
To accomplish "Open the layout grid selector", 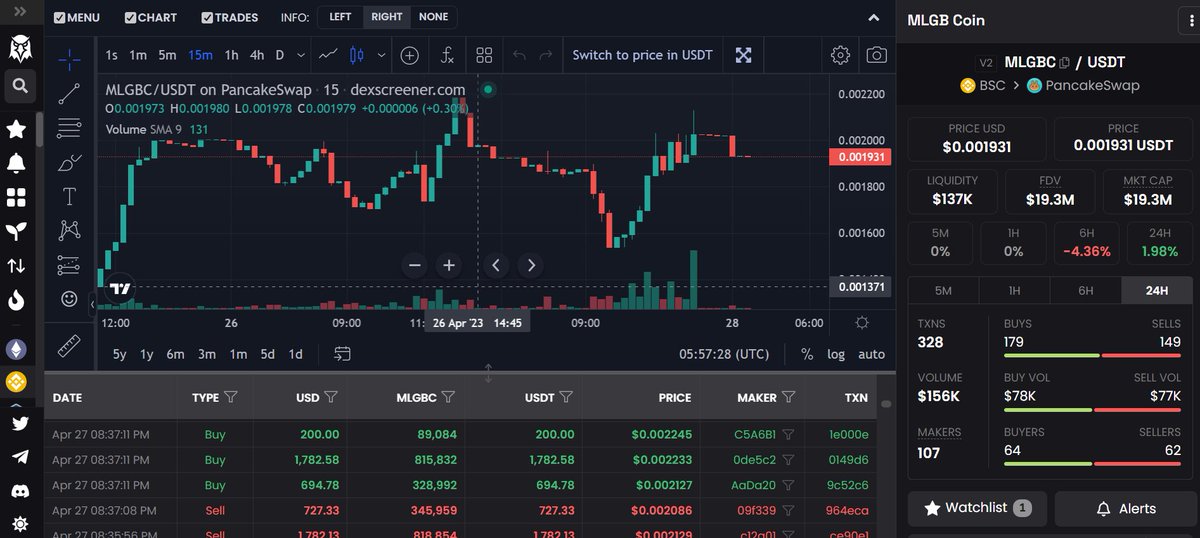I will [x=484, y=55].
